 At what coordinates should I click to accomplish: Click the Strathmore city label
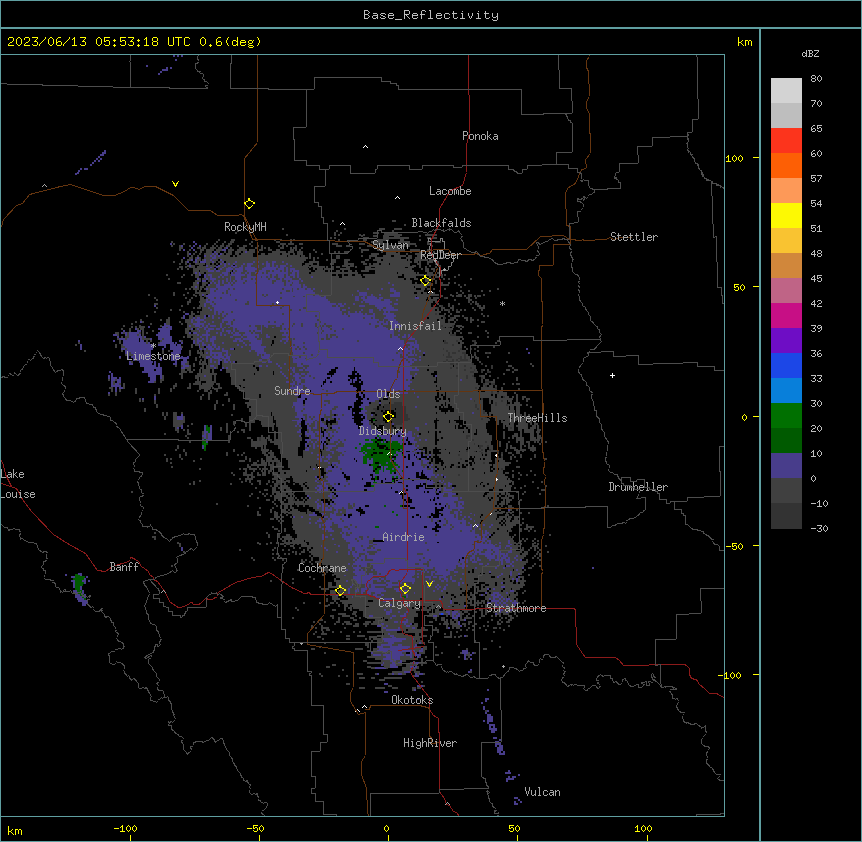[516, 608]
